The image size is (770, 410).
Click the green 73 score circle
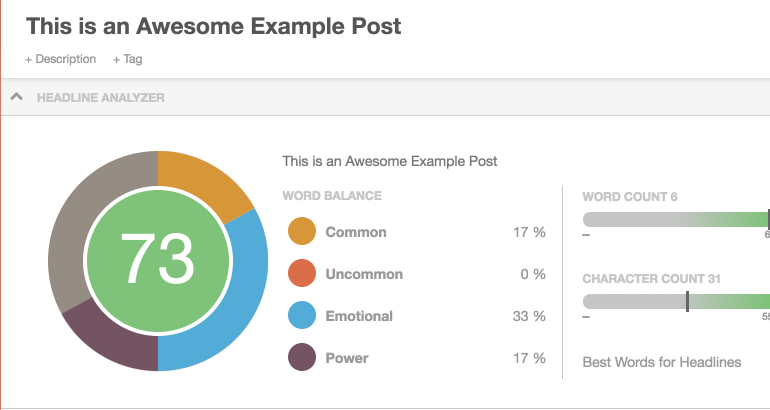click(x=158, y=261)
